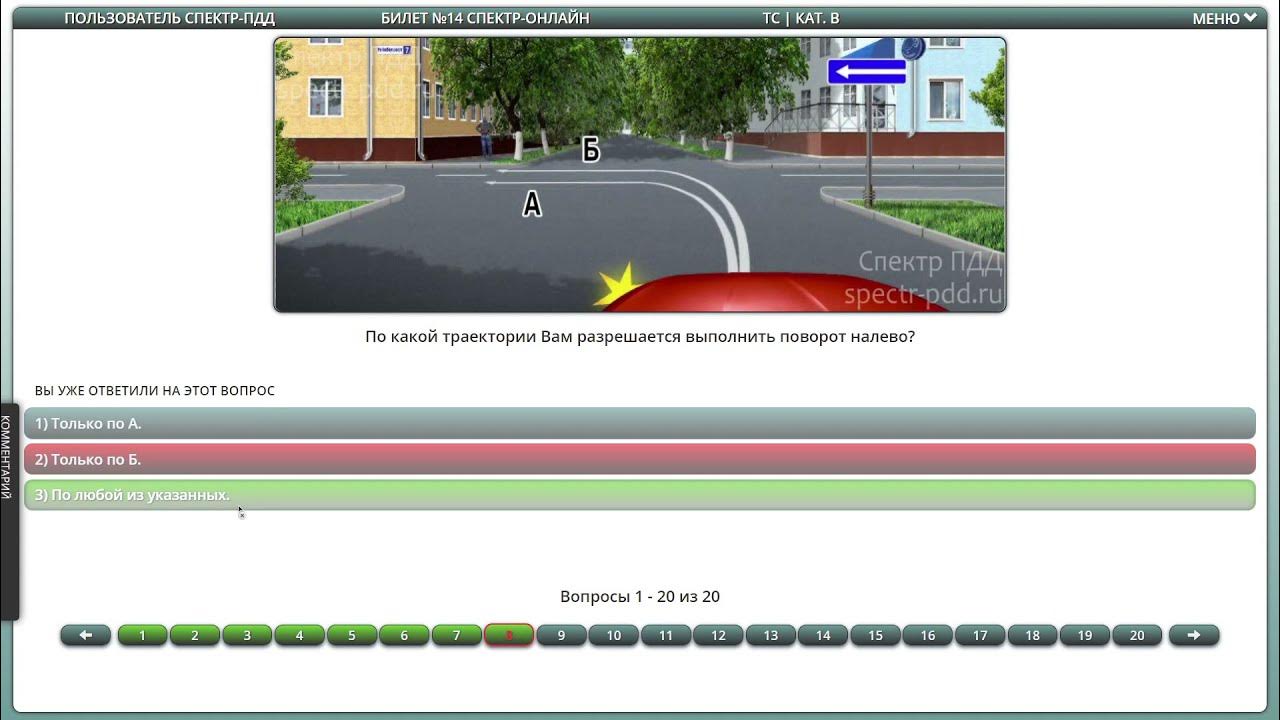Jump to question 1
Viewport: 1280px width, 720px height.
coord(142,635)
